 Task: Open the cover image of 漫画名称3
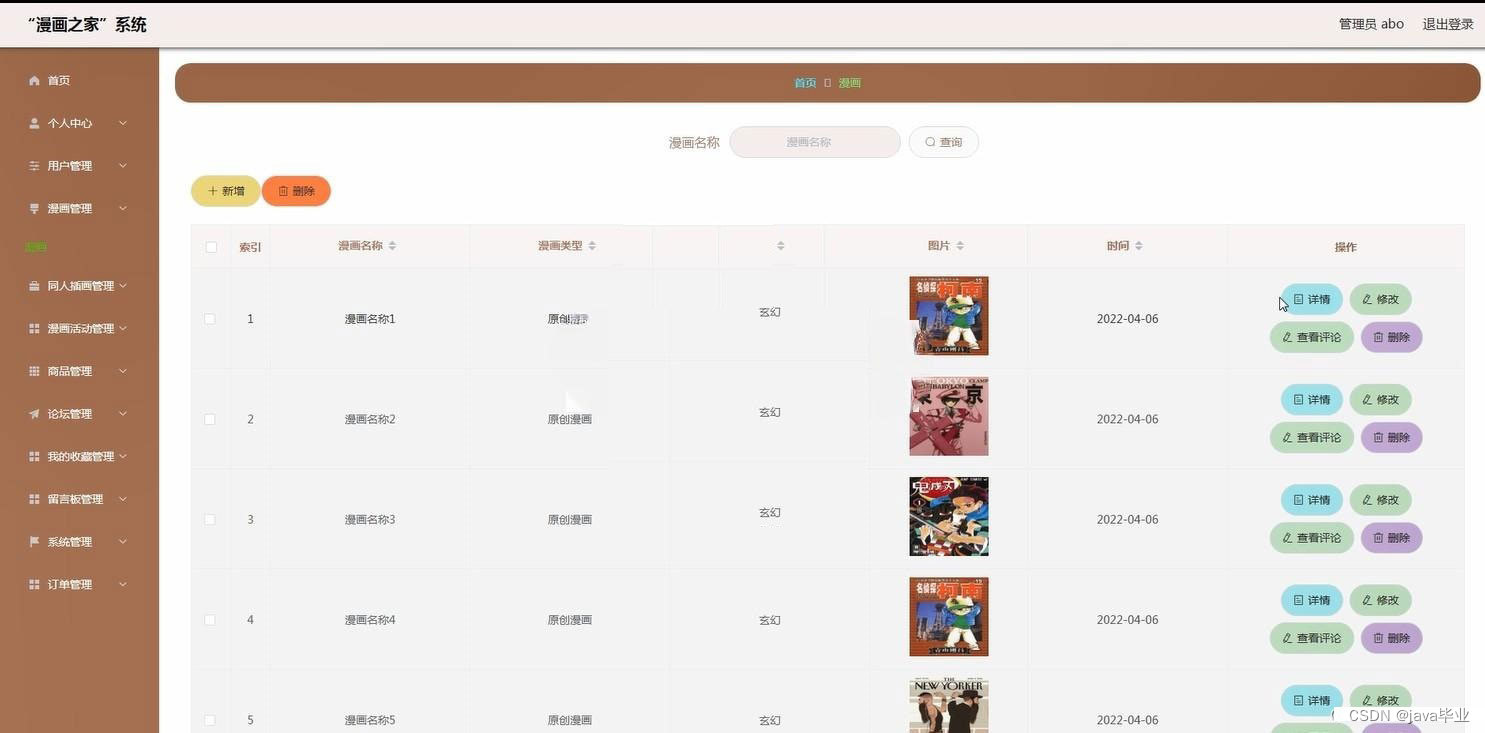coord(949,516)
